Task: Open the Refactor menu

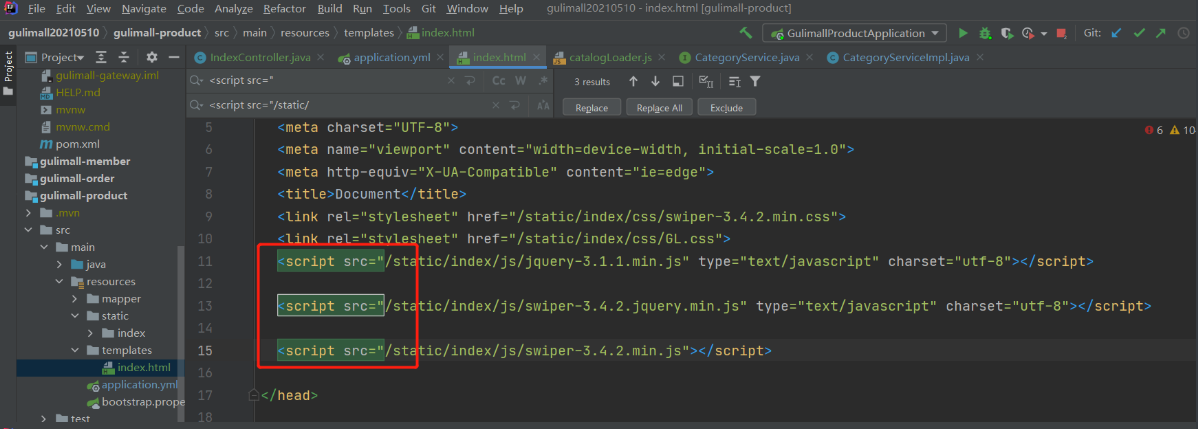Action: coord(284,9)
